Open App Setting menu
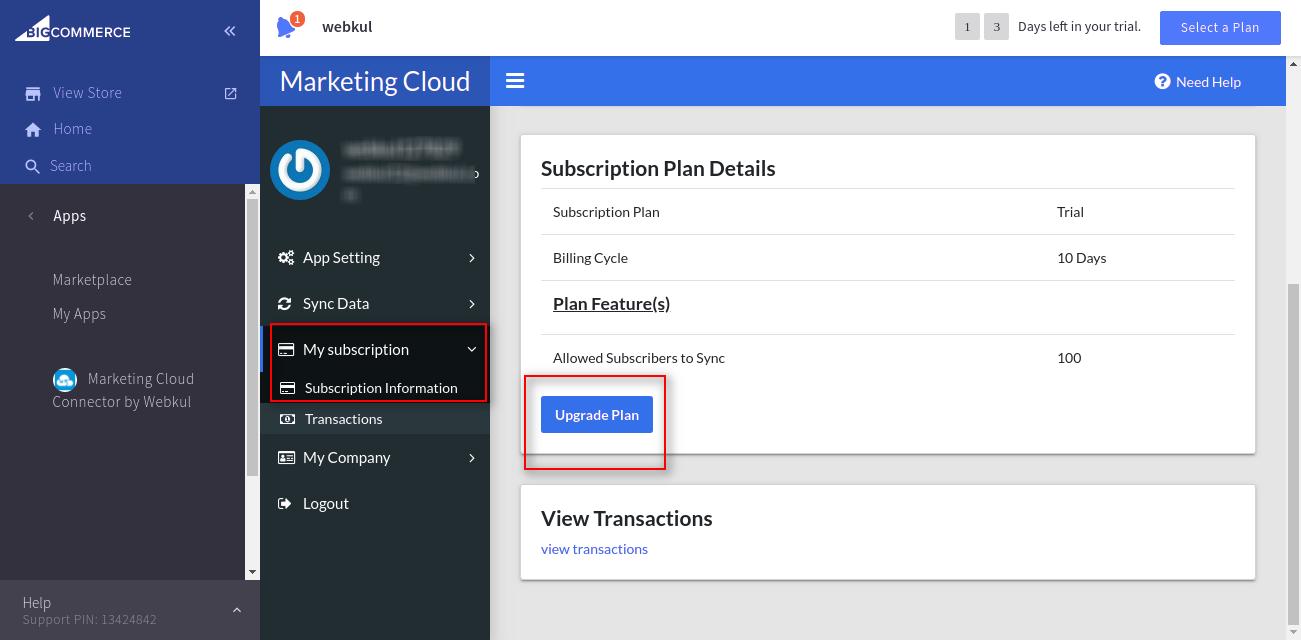Screen dimensions: 1301x640 coord(375,258)
